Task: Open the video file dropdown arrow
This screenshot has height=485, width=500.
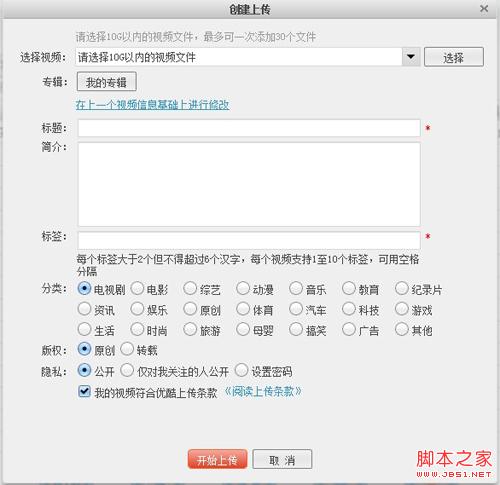Action: click(x=411, y=57)
